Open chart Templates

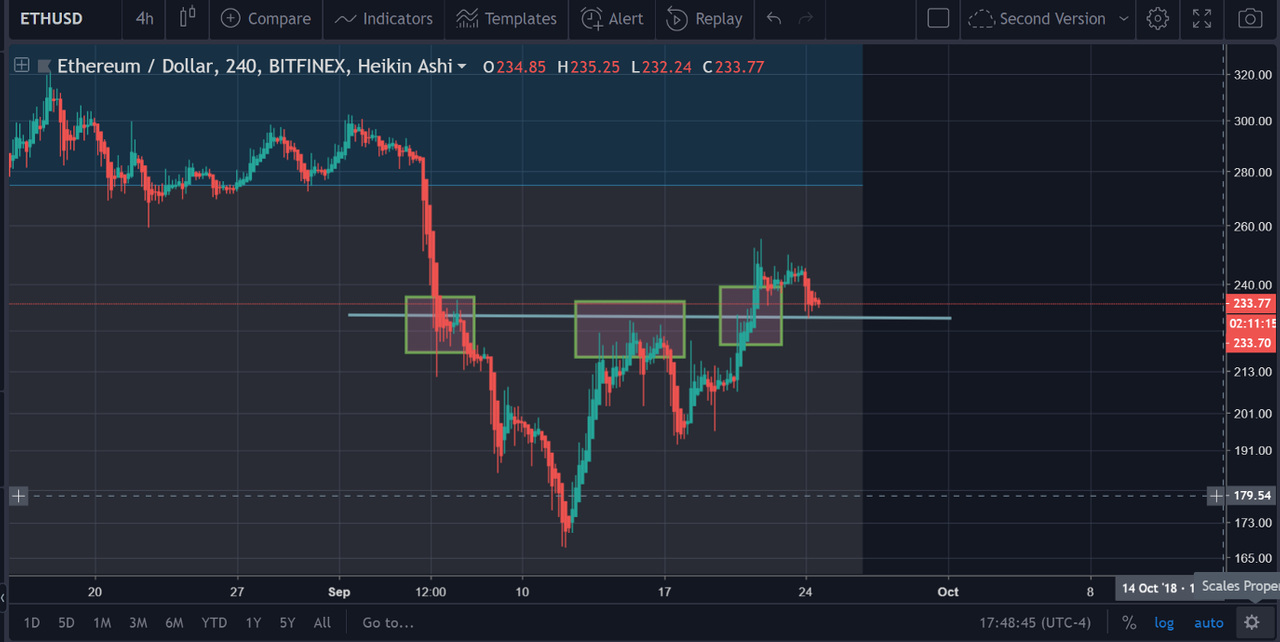506,18
